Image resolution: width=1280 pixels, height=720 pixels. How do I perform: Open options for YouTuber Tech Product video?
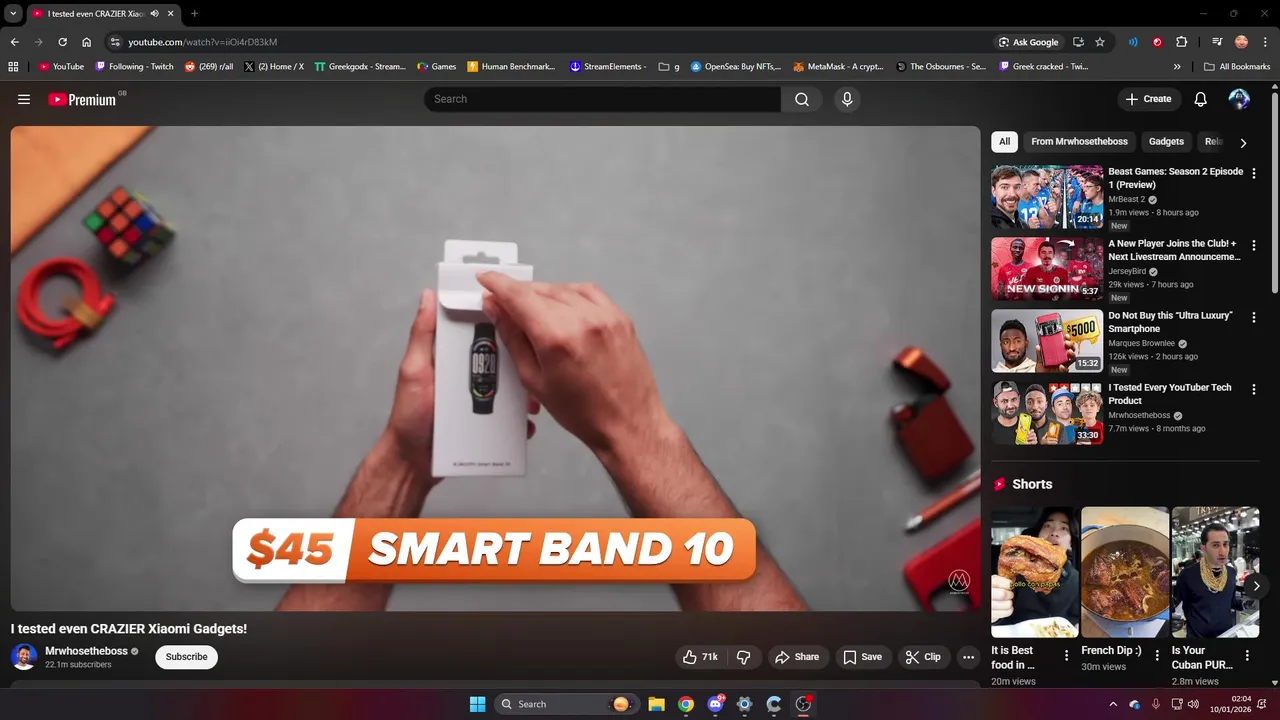[1254, 389]
